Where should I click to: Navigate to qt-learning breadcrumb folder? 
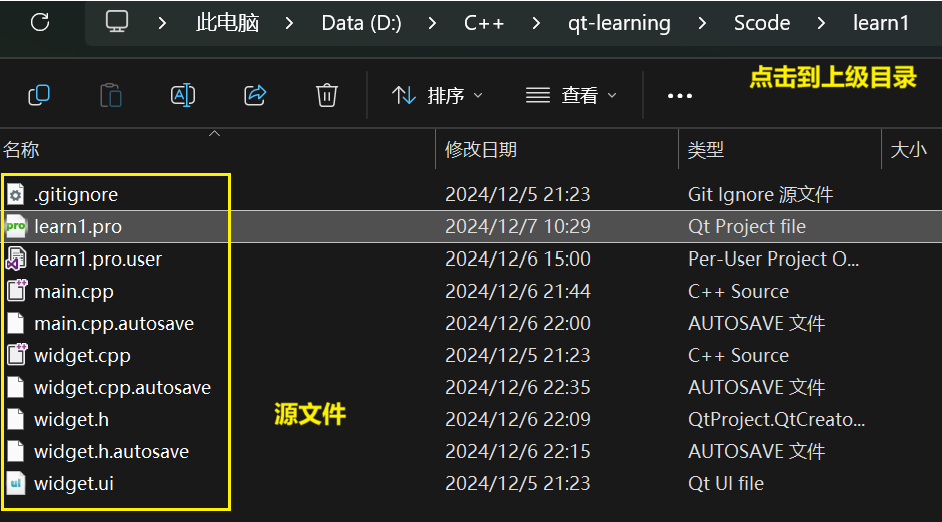coord(619,23)
